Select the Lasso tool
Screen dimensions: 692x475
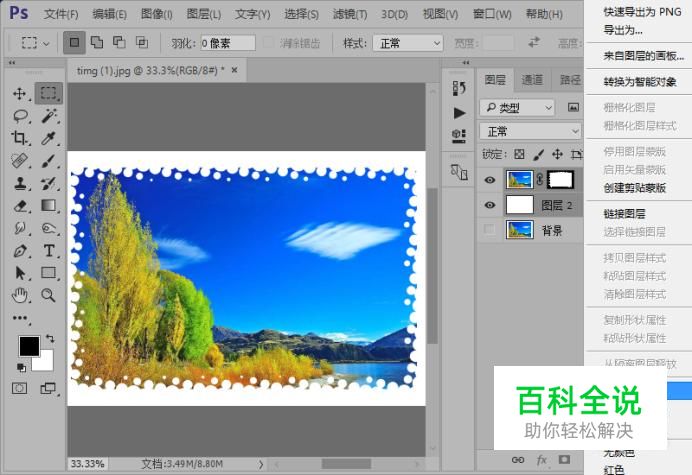tap(20, 116)
